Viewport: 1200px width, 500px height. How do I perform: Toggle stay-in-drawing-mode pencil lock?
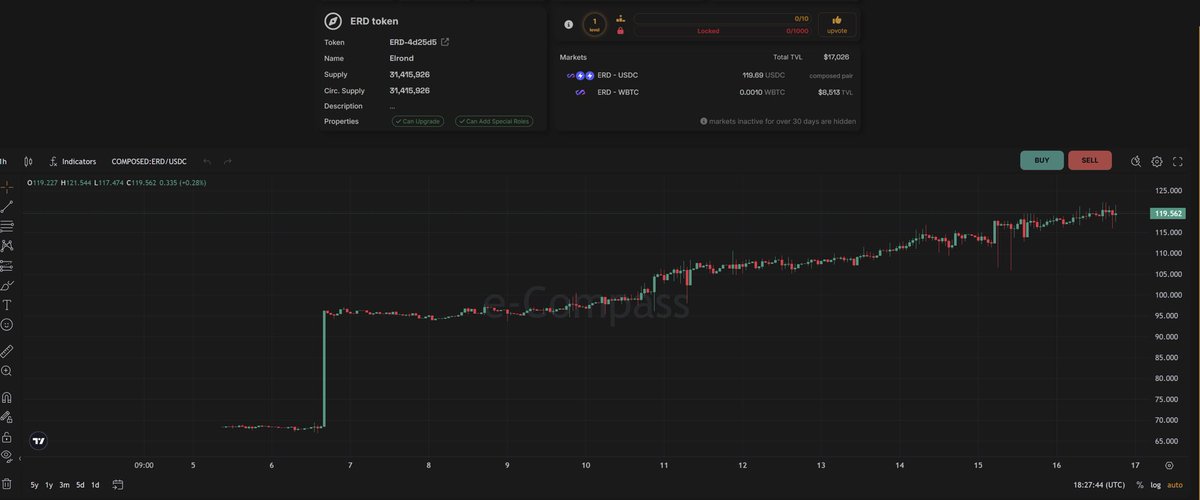click(x=6, y=417)
